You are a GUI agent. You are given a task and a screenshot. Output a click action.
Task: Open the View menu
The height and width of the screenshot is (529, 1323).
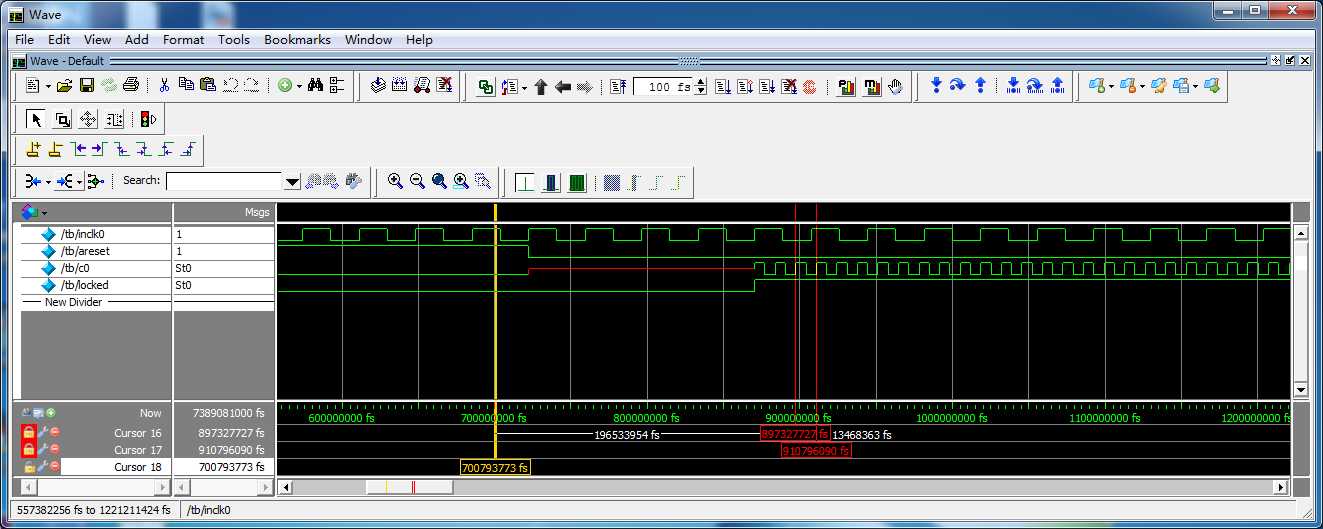[97, 39]
